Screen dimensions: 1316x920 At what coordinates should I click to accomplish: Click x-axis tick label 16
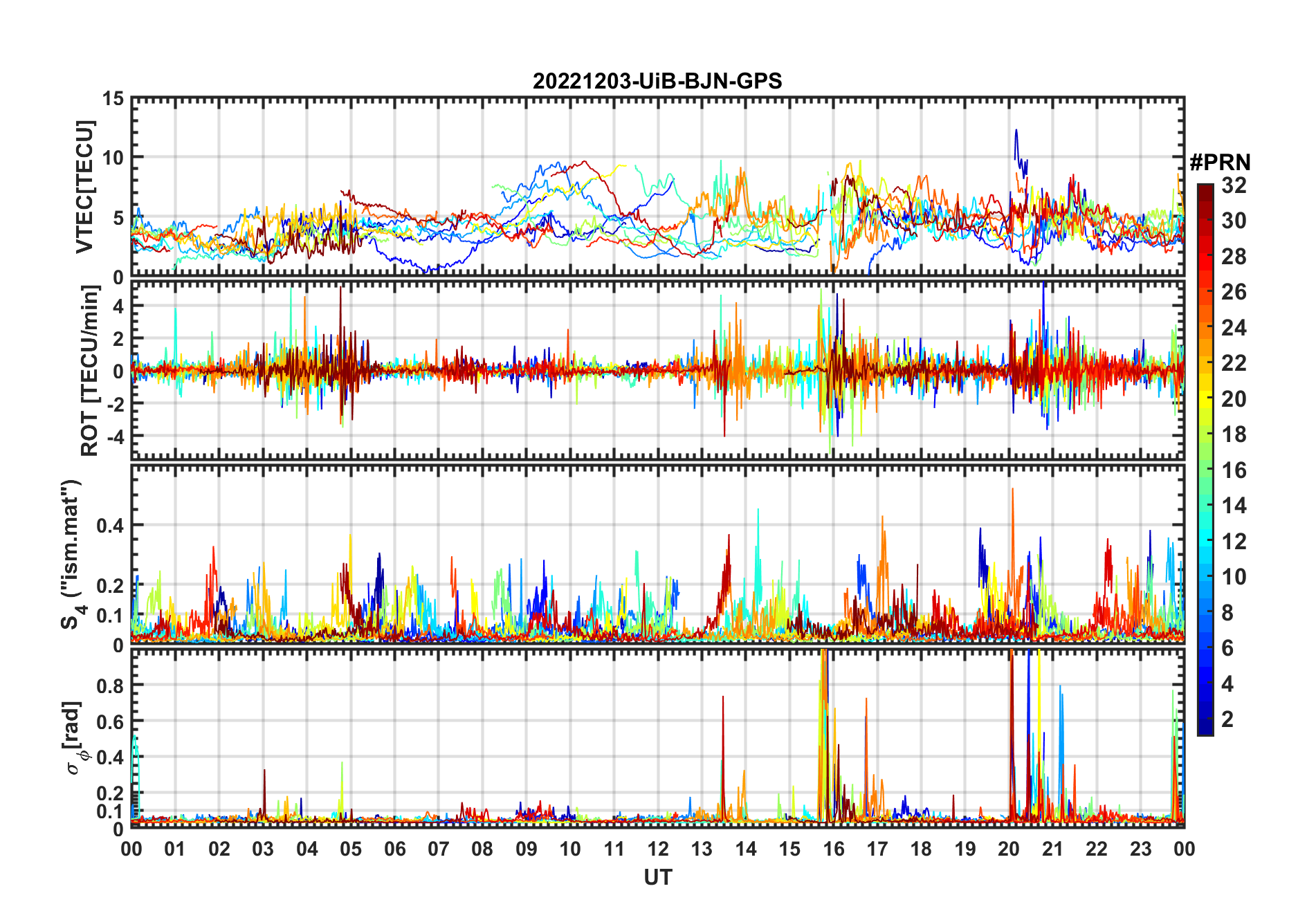click(x=834, y=849)
